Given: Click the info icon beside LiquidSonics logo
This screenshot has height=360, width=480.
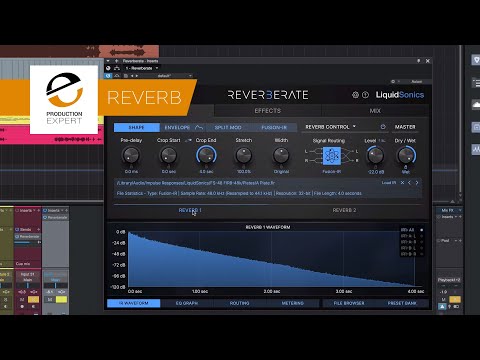Looking at the screenshot, I should 365,95.
